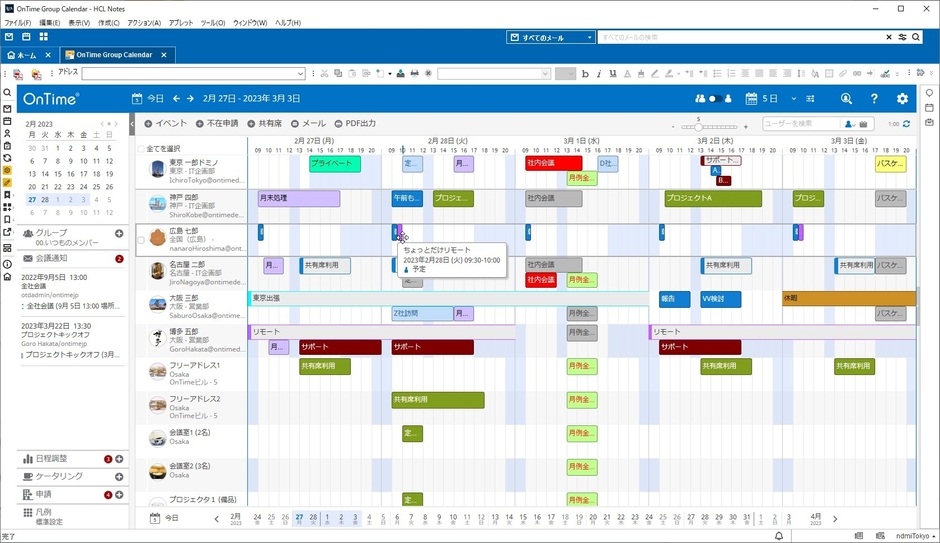
Task: Click the 共有席 button
Action: pyautogui.click(x=264, y=123)
